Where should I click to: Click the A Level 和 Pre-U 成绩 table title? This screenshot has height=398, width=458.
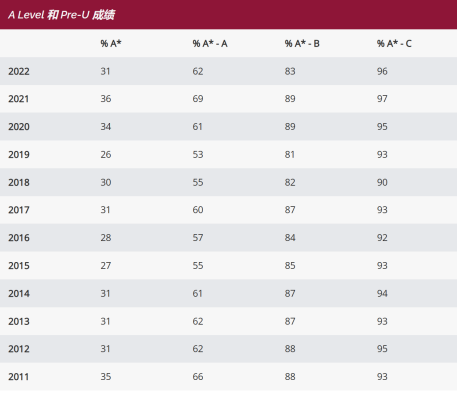[62, 15]
